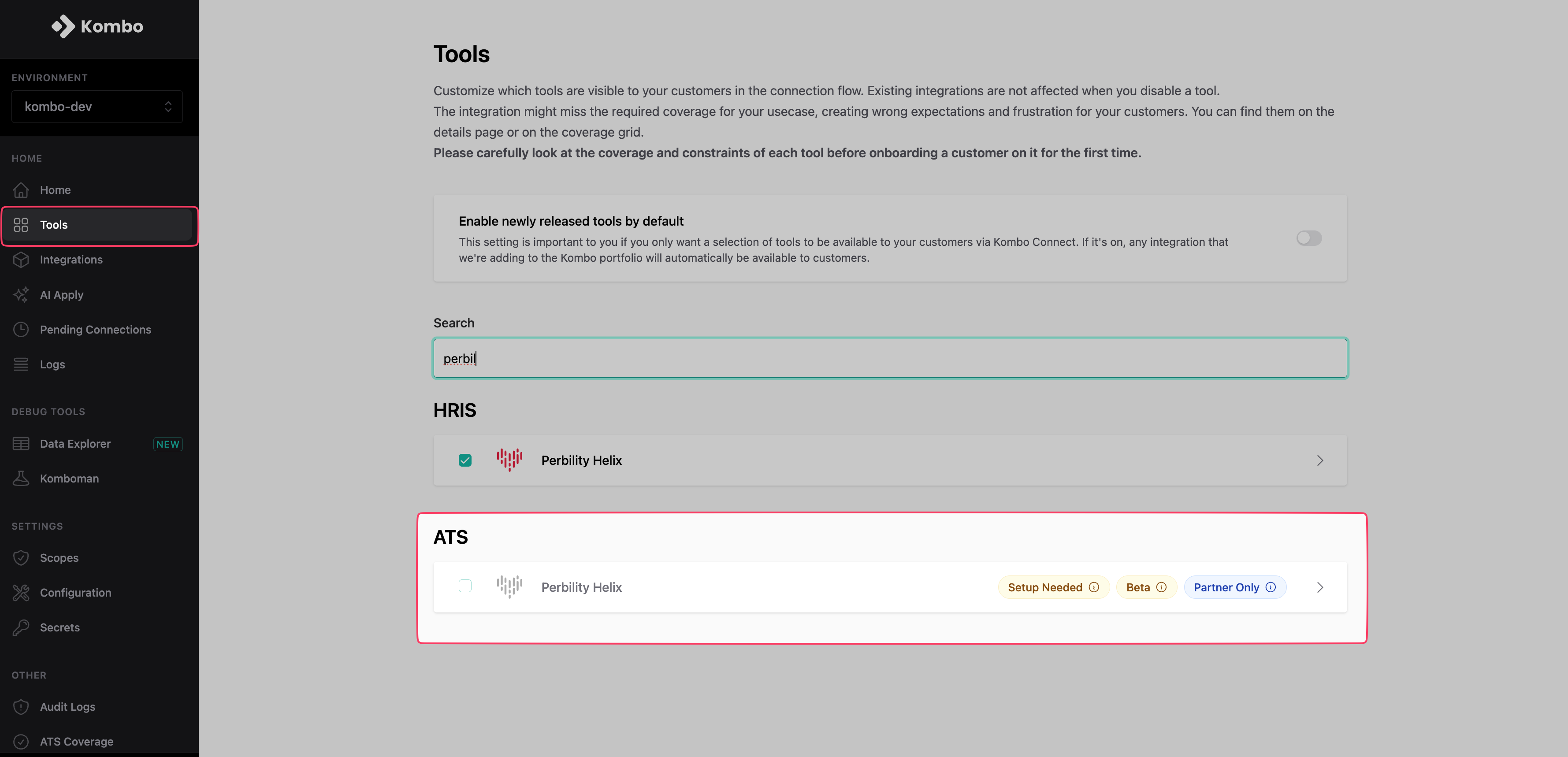
Task: Click the Integrations cube icon
Action: click(x=21, y=260)
